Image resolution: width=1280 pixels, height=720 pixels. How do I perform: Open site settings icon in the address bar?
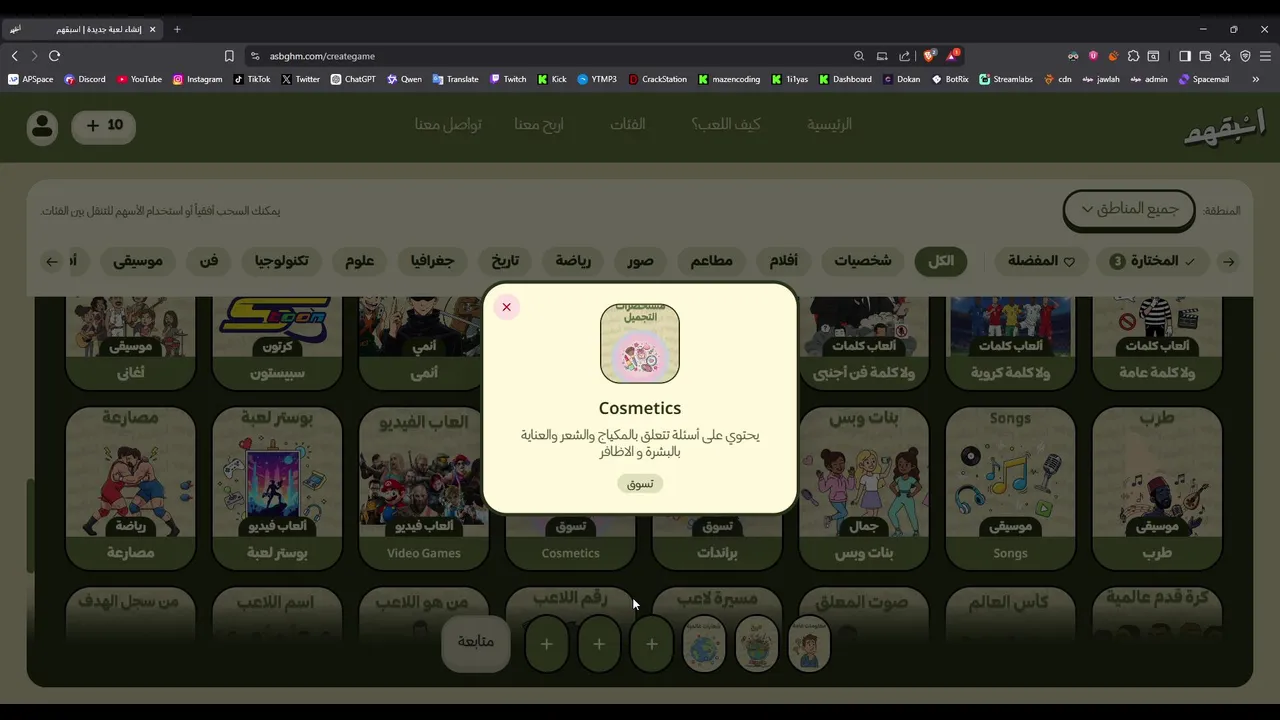click(x=255, y=56)
